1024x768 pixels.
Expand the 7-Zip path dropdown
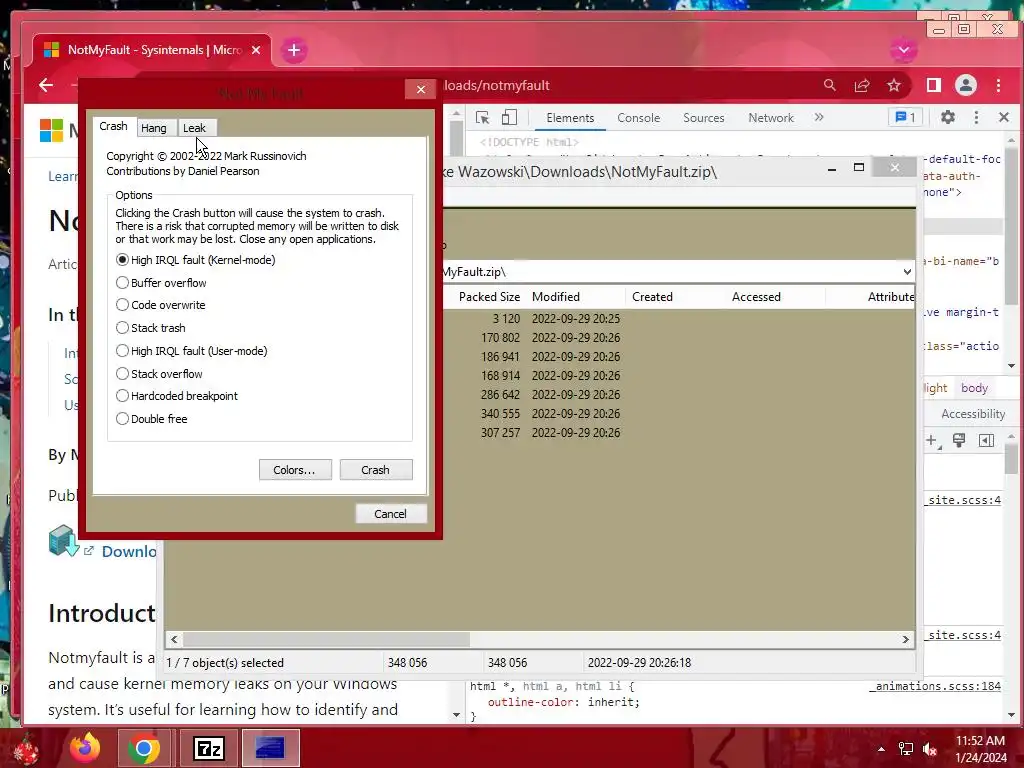(907, 272)
